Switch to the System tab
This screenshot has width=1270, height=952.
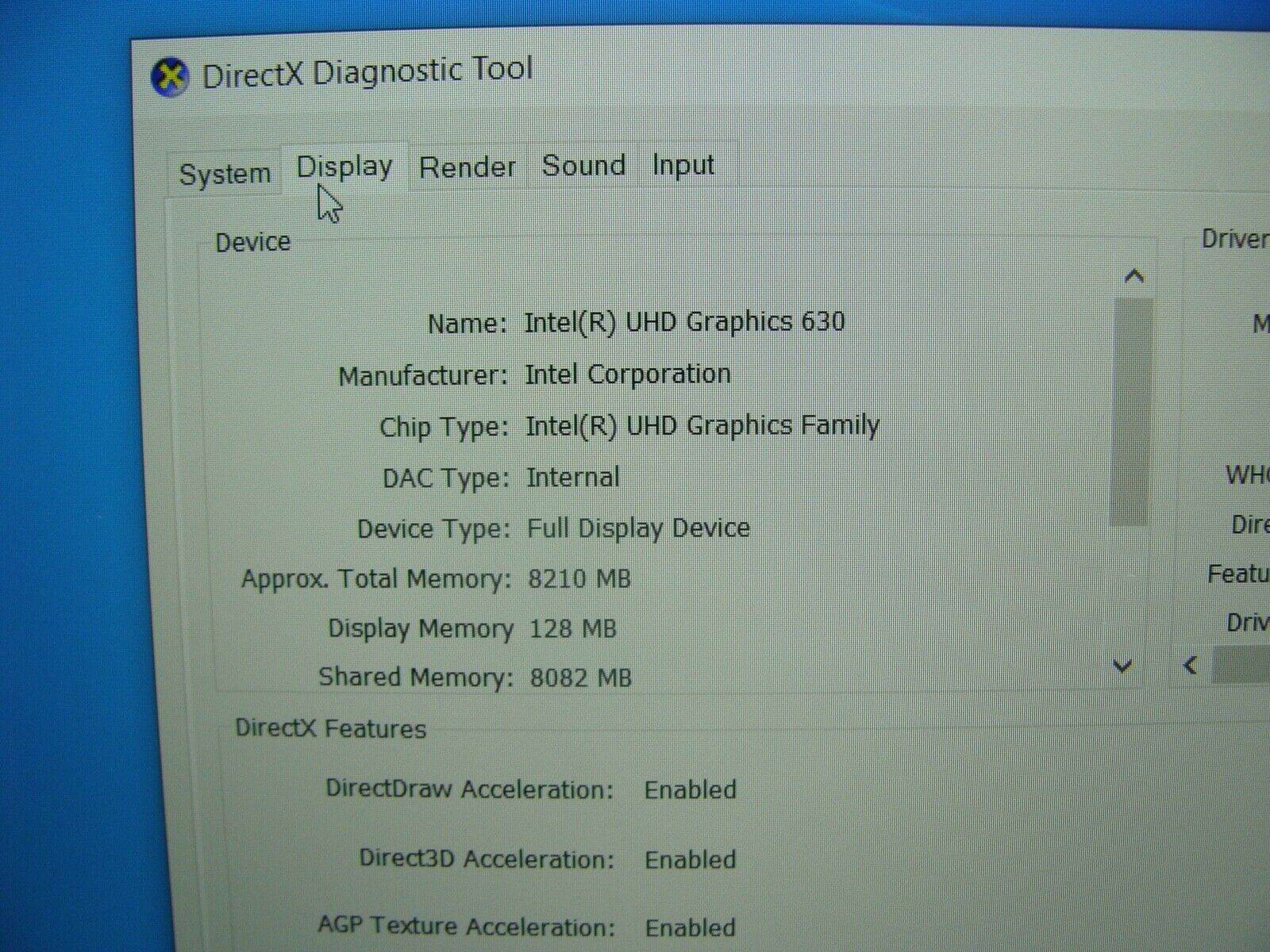[225, 174]
